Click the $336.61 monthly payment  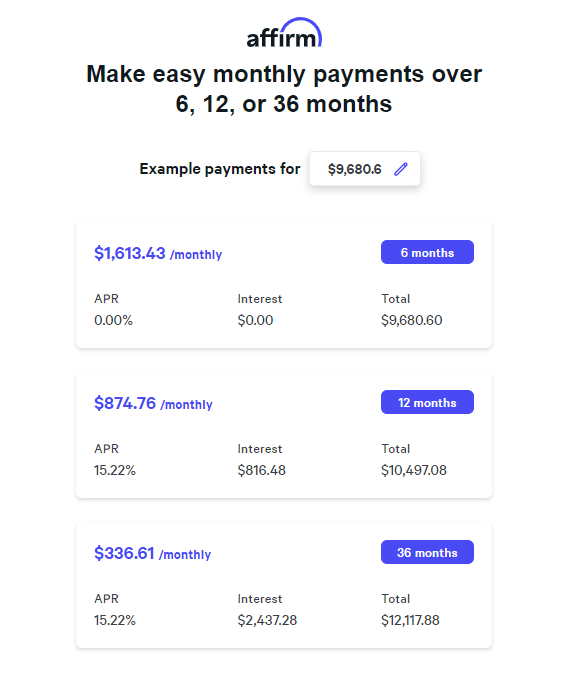[x=152, y=553]
